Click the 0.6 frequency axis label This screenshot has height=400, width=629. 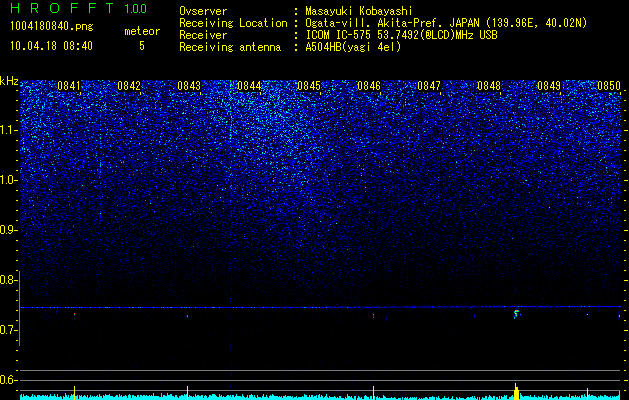point(9,380)
